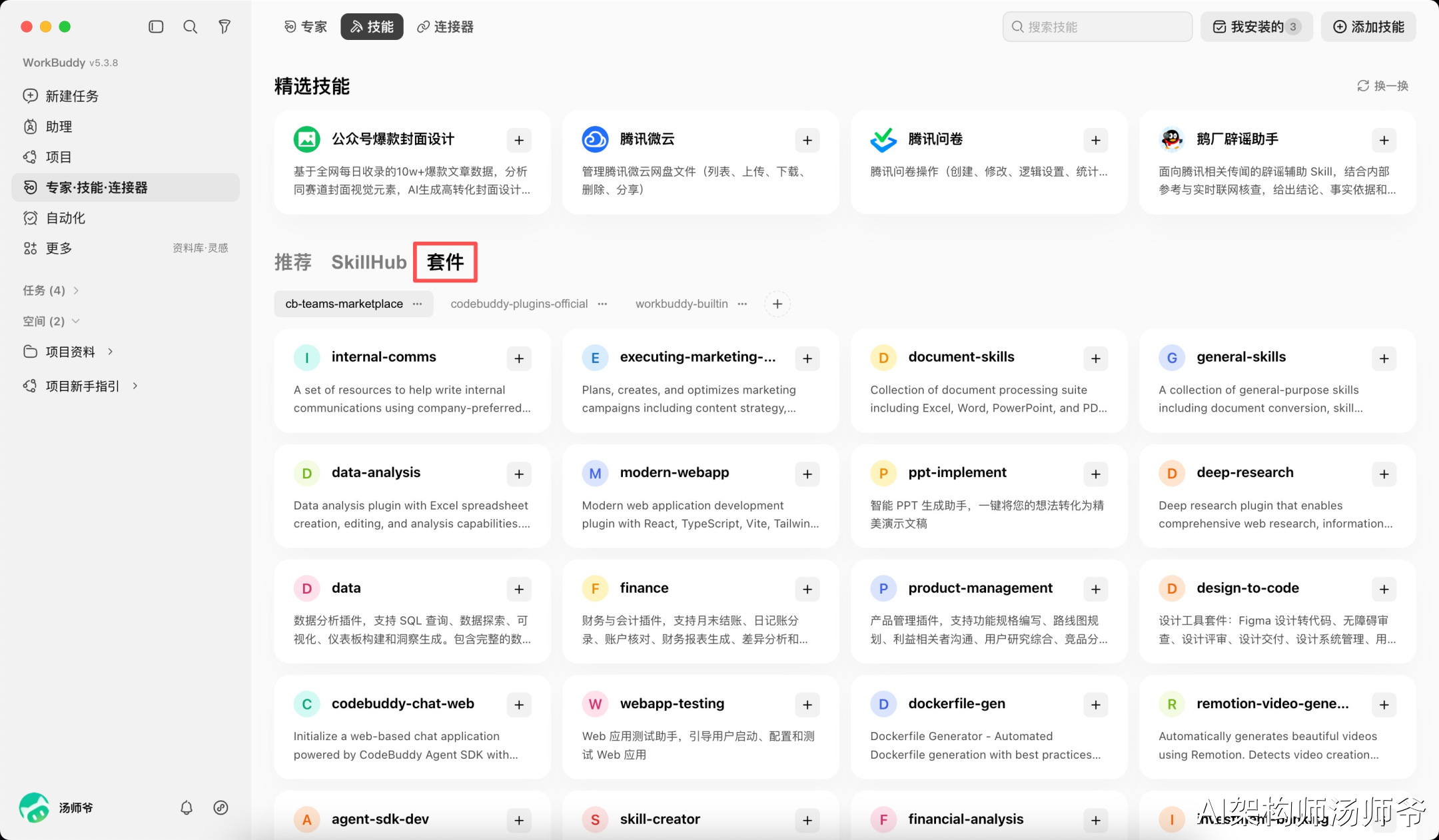This screenshot has width=1439, height=840.
Task: Open notifications bell icon
Action: pos(187,807)
